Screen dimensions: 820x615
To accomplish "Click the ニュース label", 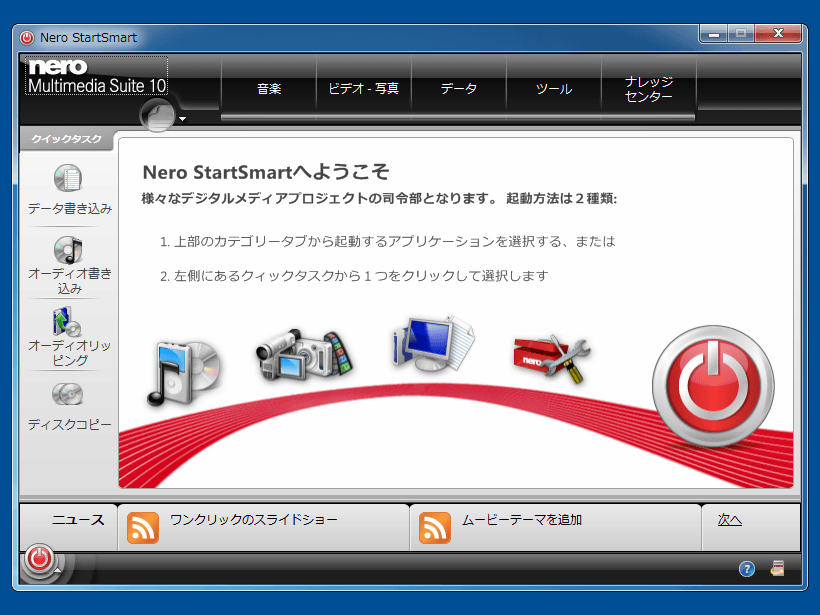I will click(x=78, y=520).
